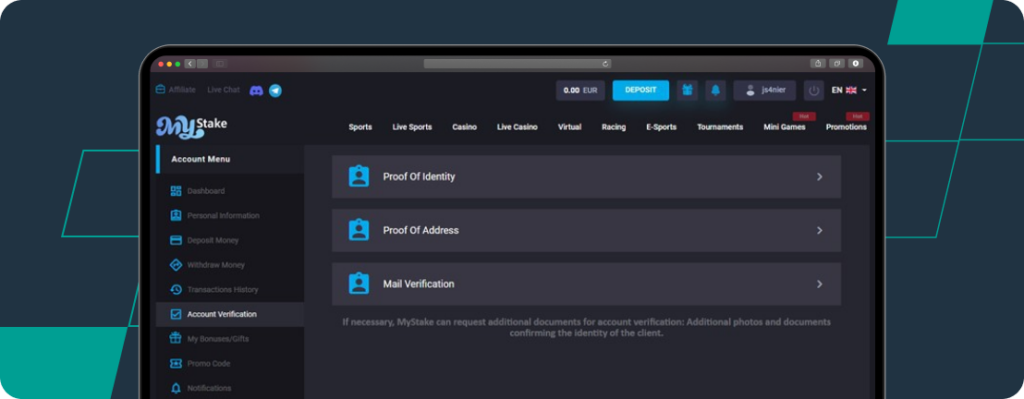This screenshot has height=399, width=1024.
Task: Click the Affiliate briefcase icon
Action: tap(160, 89)
